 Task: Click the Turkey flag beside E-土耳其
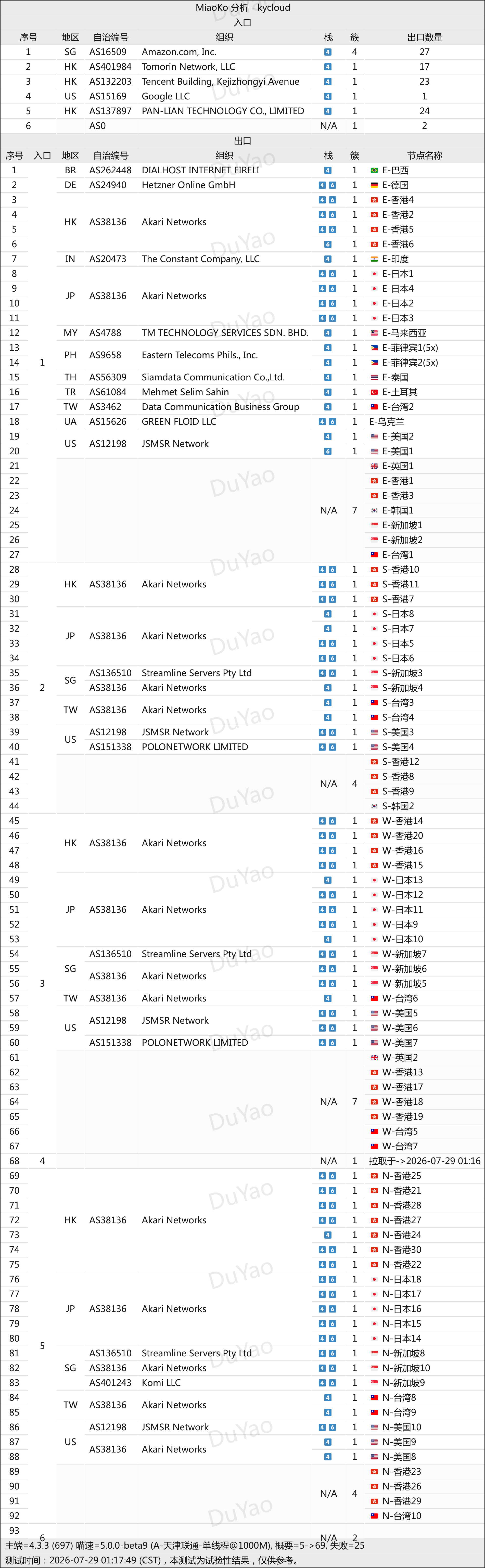[374, 392]
